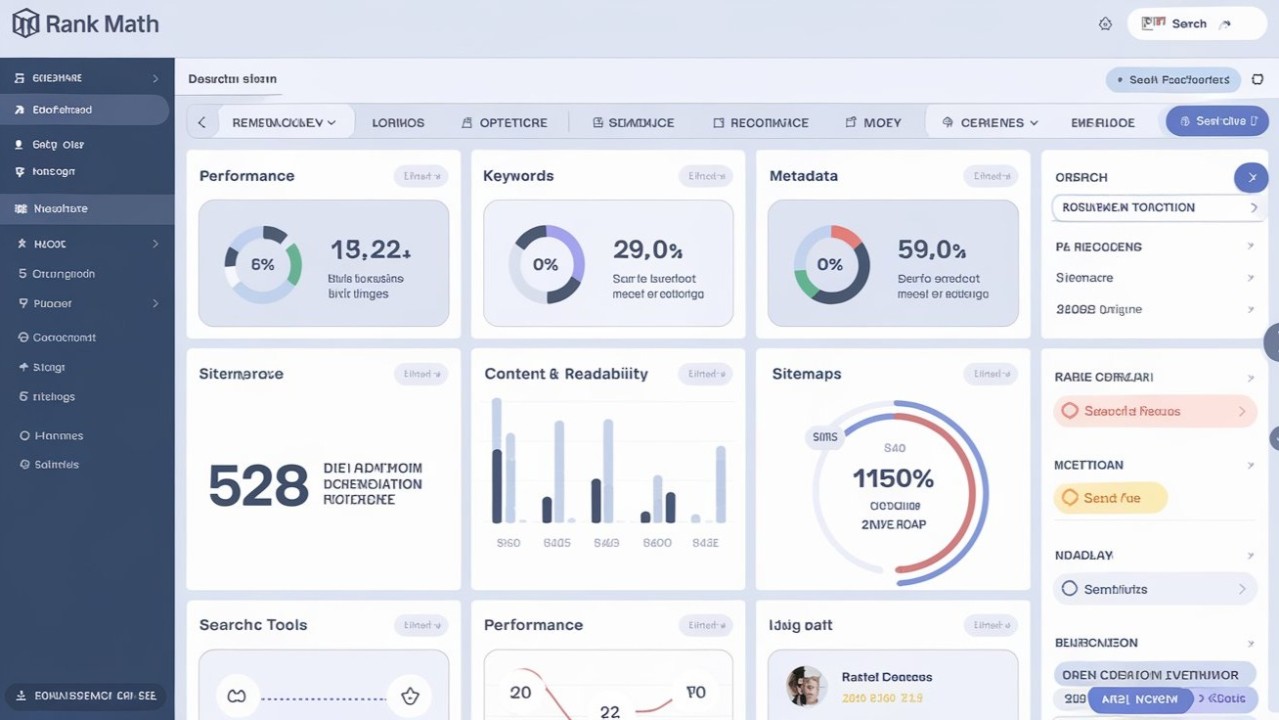Click the left slider handle in Searchc Tools
The width and height of the screenshot is (1279, 720).
click(237, 695)
